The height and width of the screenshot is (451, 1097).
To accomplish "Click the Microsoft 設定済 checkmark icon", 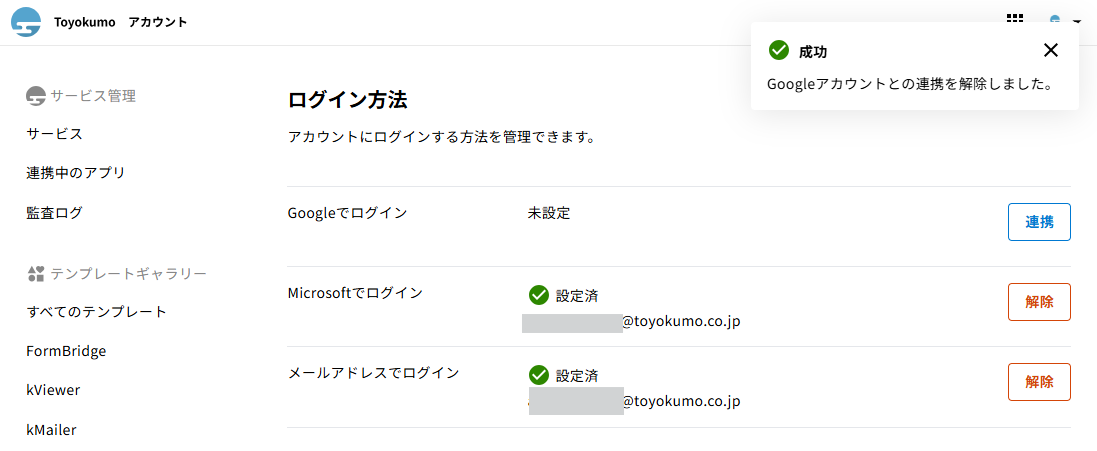I will [538, 295].
